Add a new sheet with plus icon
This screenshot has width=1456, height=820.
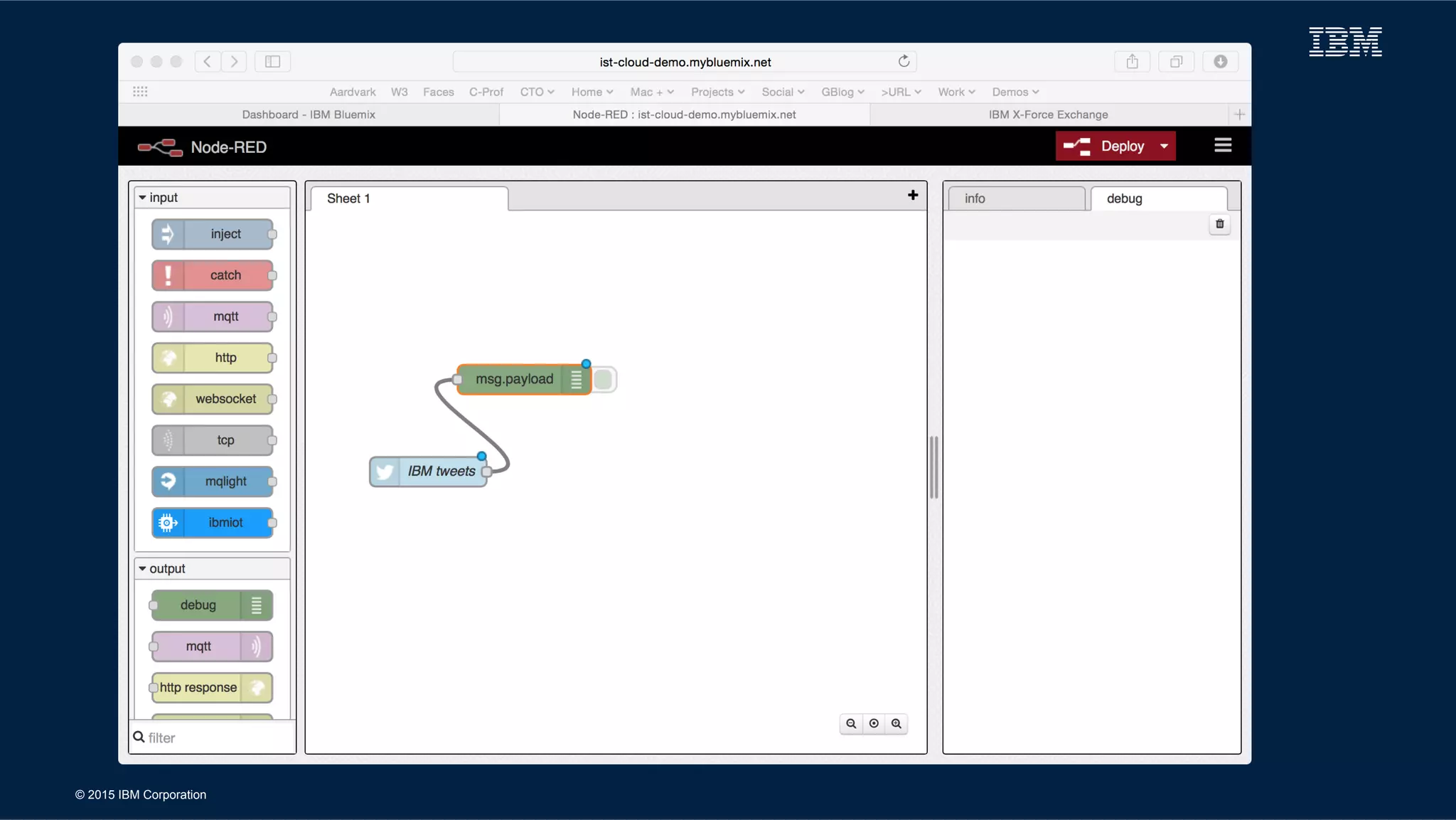point(913,195)
